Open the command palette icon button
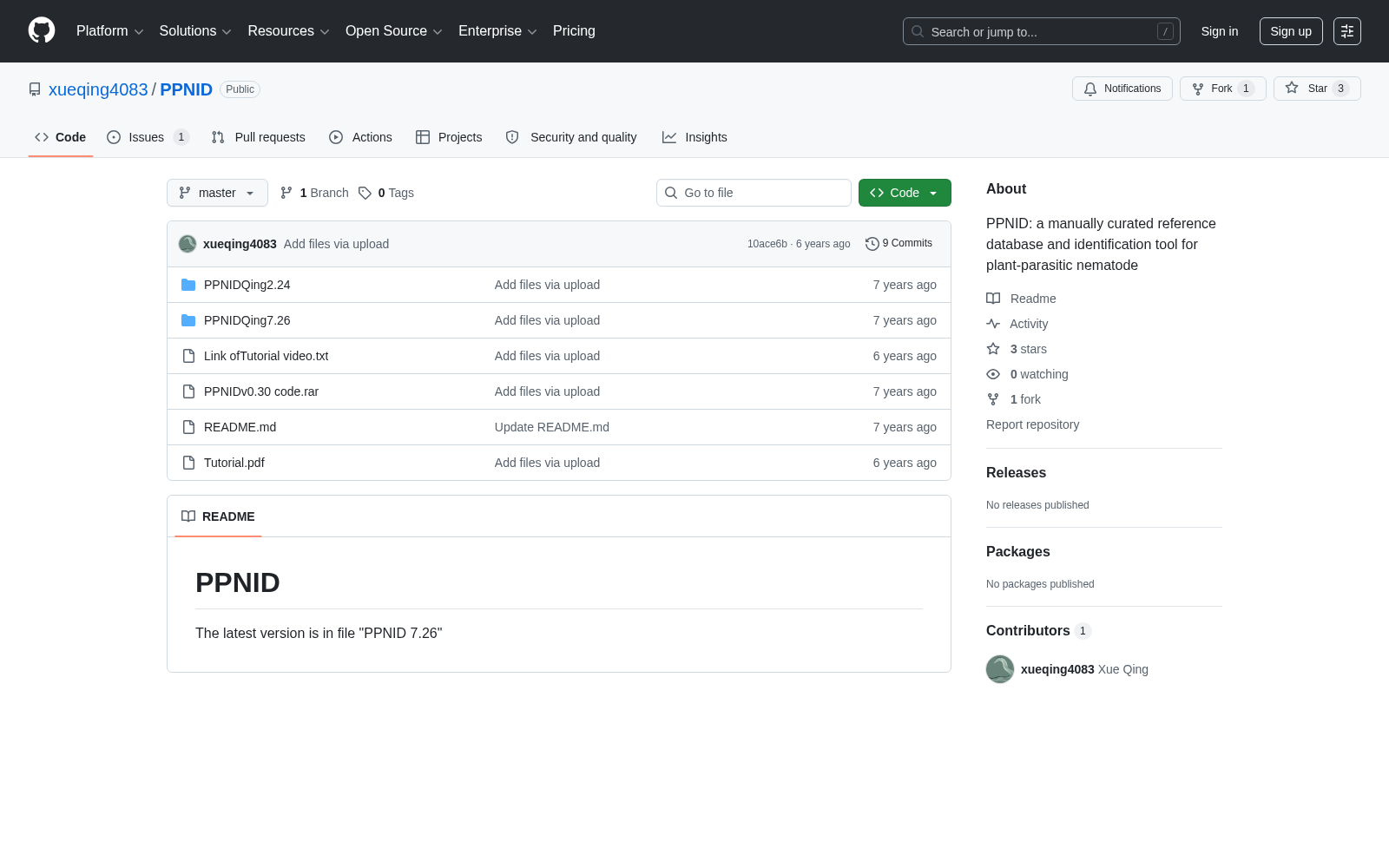This screenshot has height=868, width=1389. [x=1347, y=31]
